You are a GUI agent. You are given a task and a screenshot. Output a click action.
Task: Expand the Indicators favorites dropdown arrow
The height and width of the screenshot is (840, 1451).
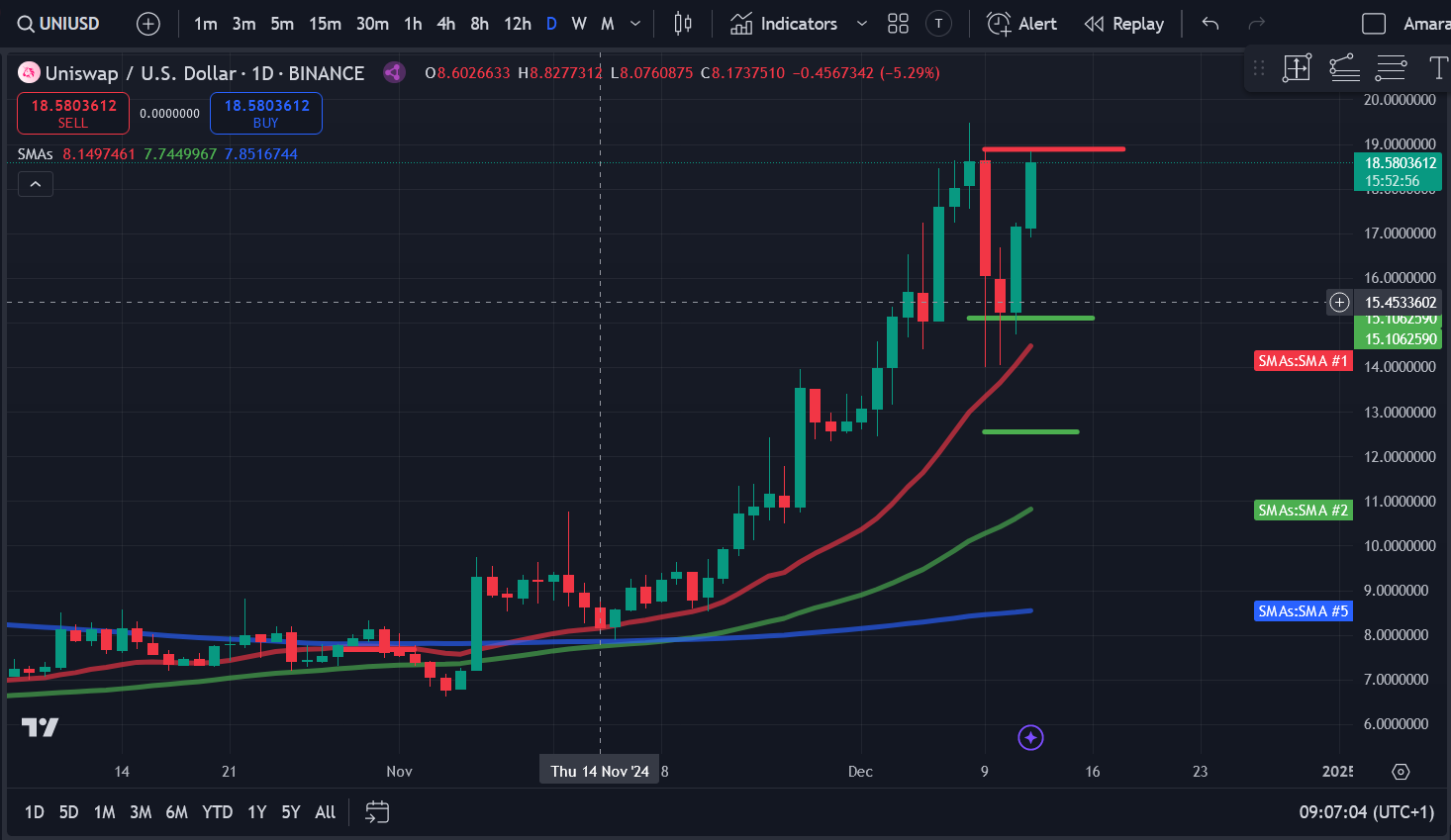[x=862, y=24]
